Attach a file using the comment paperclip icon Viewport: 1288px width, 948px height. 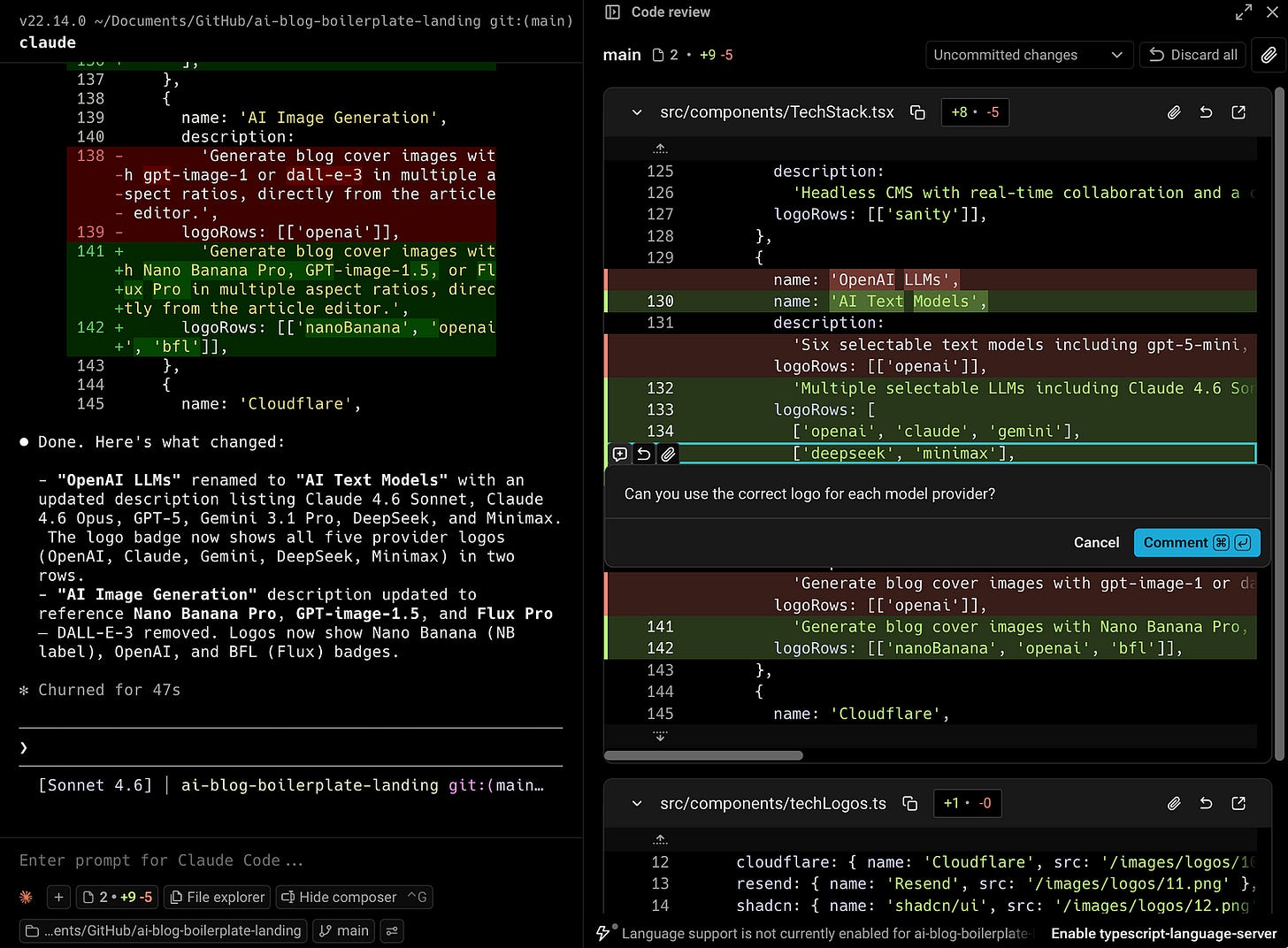668,454
